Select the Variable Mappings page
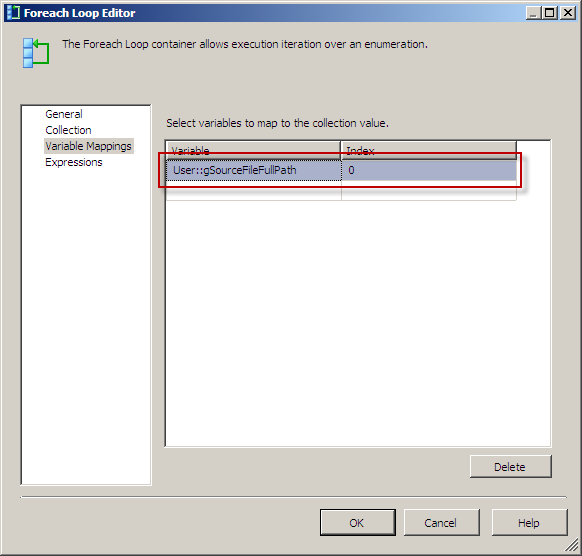 [88, 146]
